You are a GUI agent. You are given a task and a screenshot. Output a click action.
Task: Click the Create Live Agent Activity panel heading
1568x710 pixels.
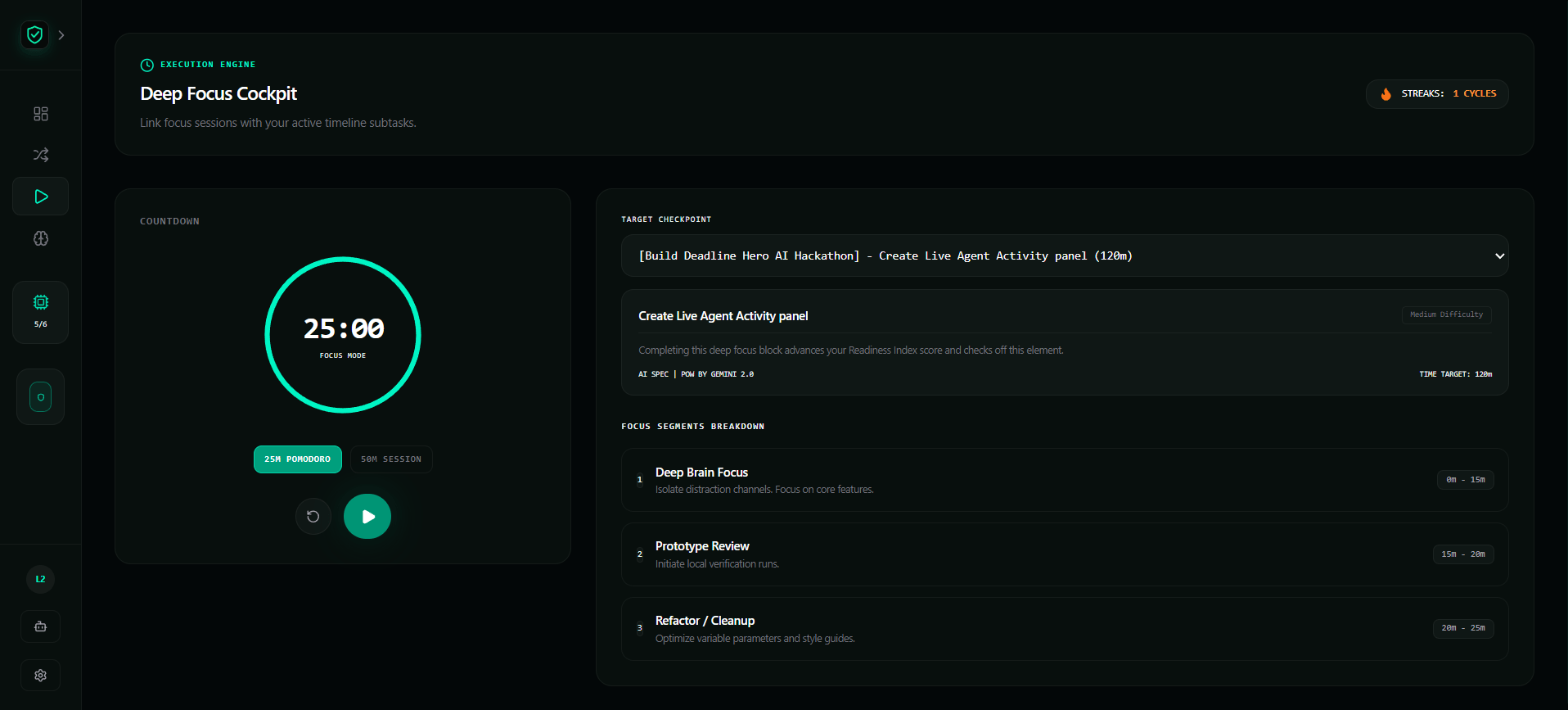point(723,316)
